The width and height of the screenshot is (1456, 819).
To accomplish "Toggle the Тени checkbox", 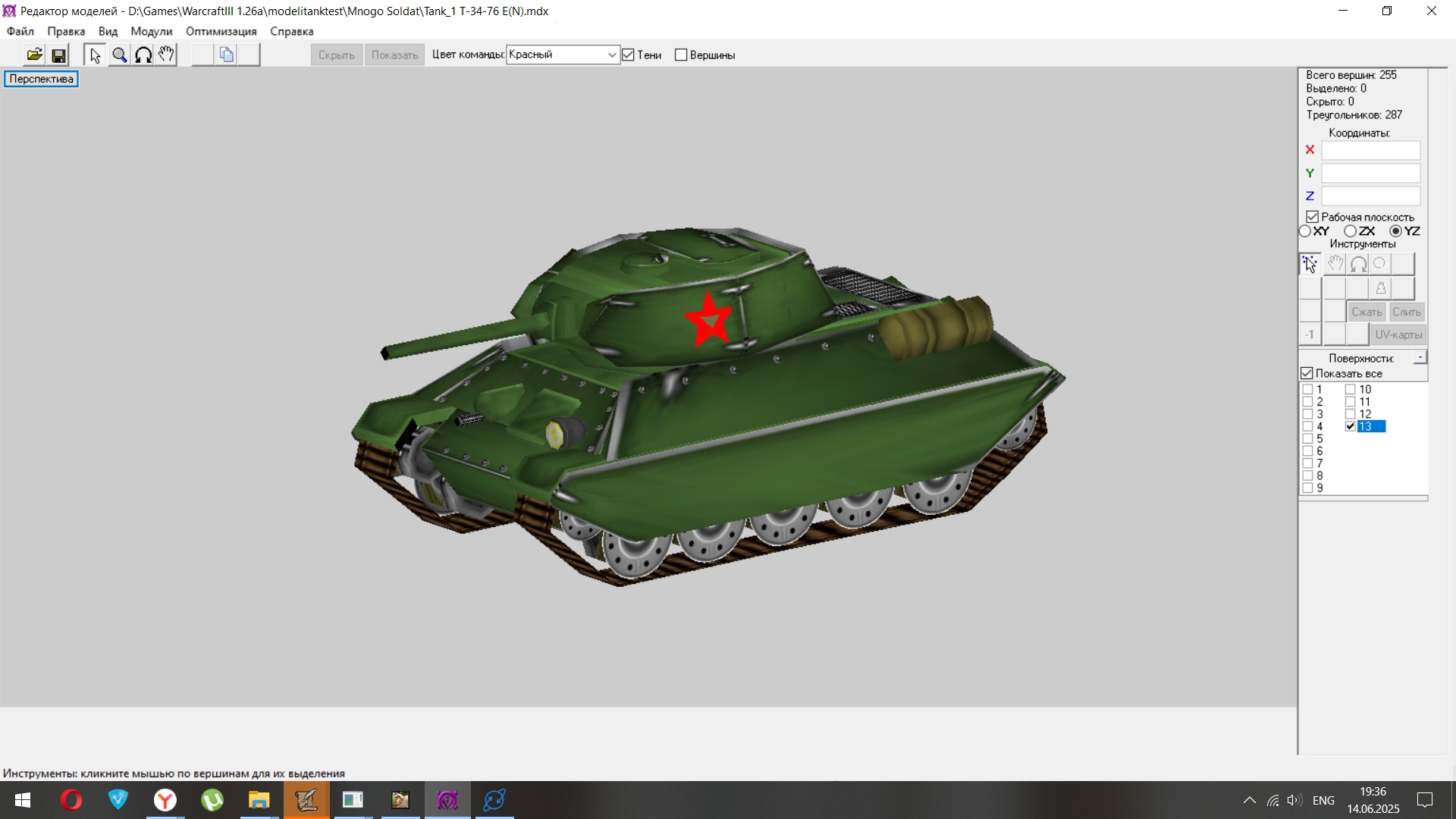I will click(x=628, y=55).
